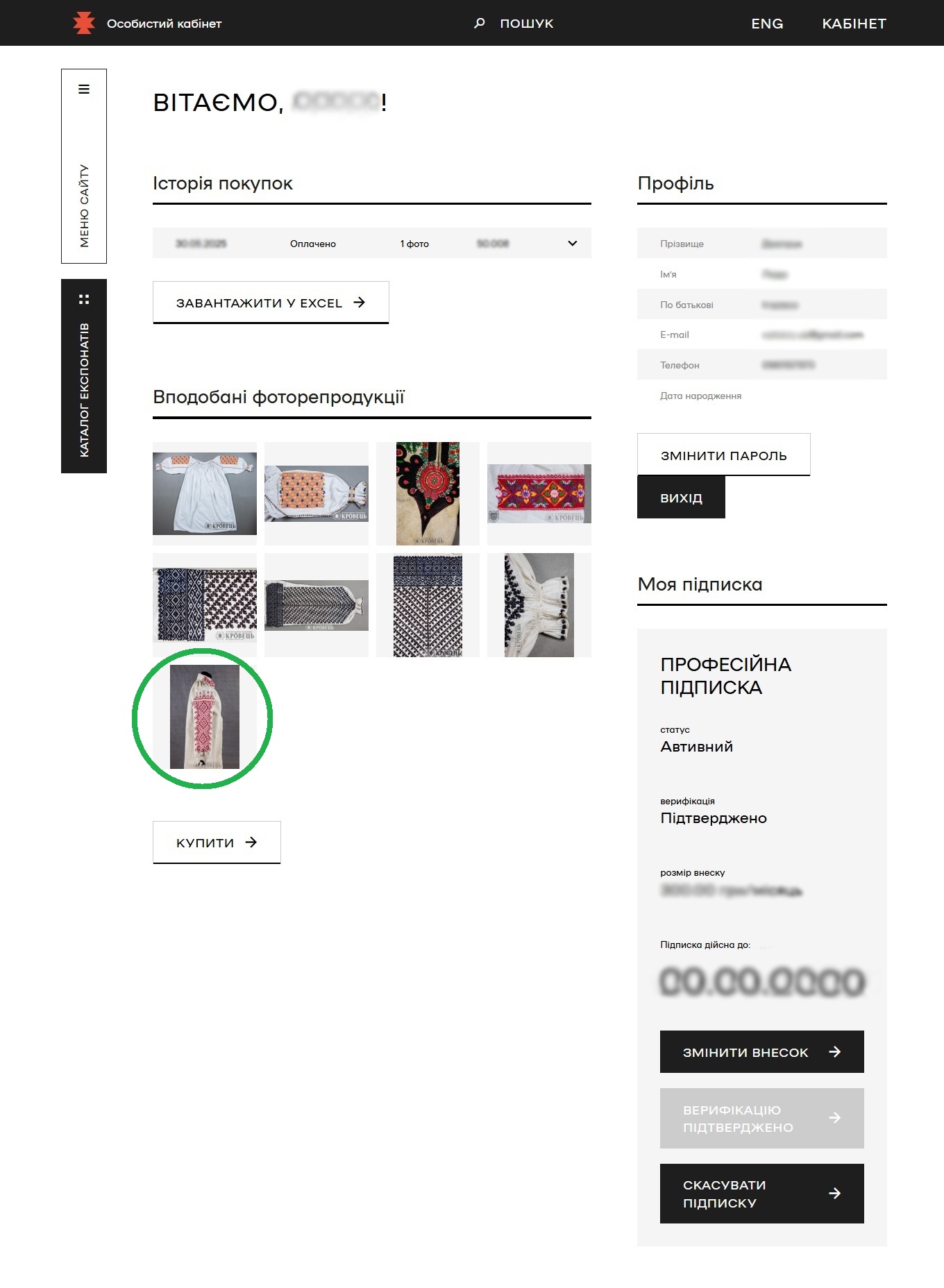Click arrow on Скасувати підписку button
The image size is (944, 1288).
835,1194
